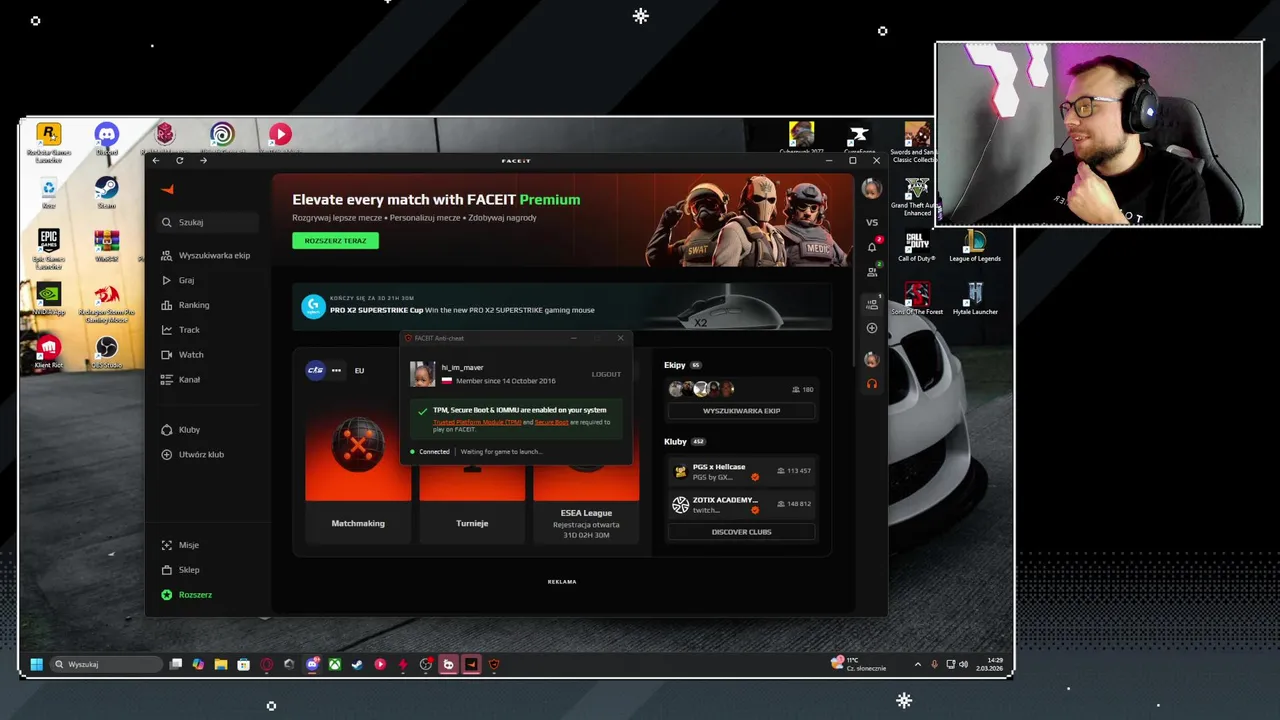Image resolution: width=1280 pixels, height=720 pixels.
Task: Click DISCOVER CLUBS button
Action: tap(741, 532)
